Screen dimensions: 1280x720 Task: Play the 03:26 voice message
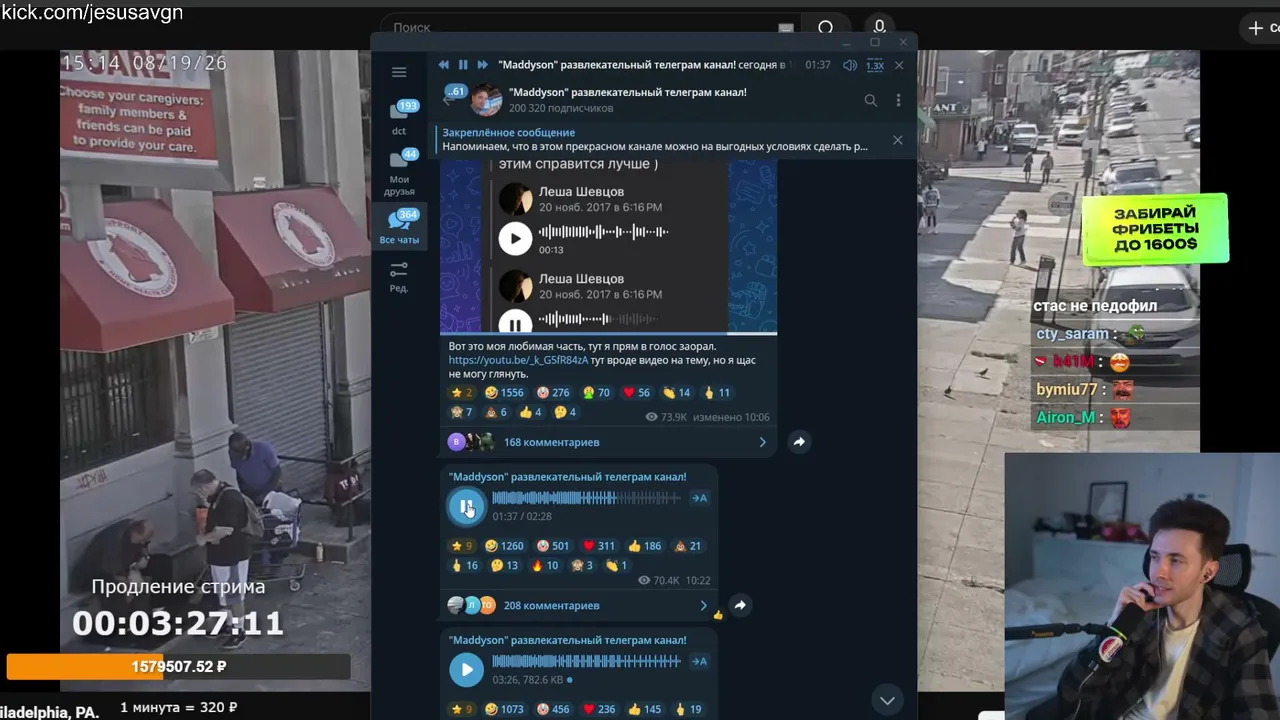point(466,669)
